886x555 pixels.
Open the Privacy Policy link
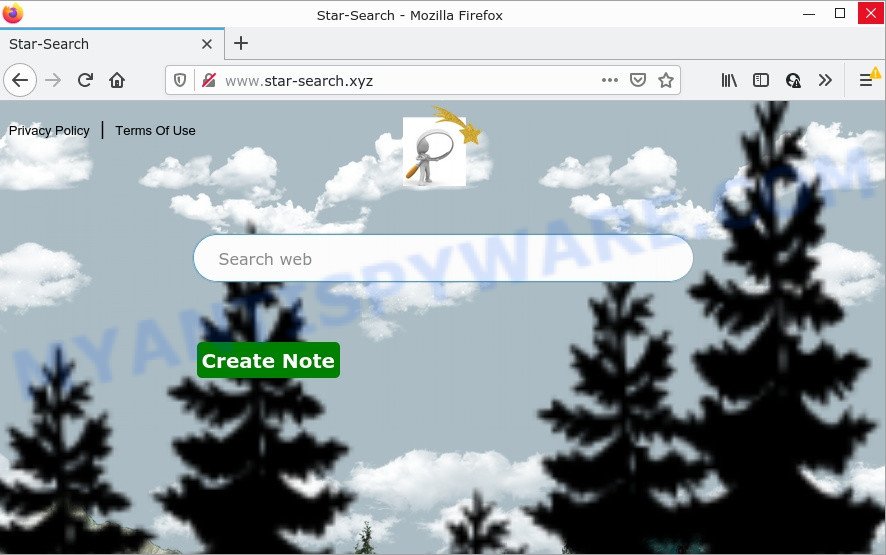tap(49, 131)
